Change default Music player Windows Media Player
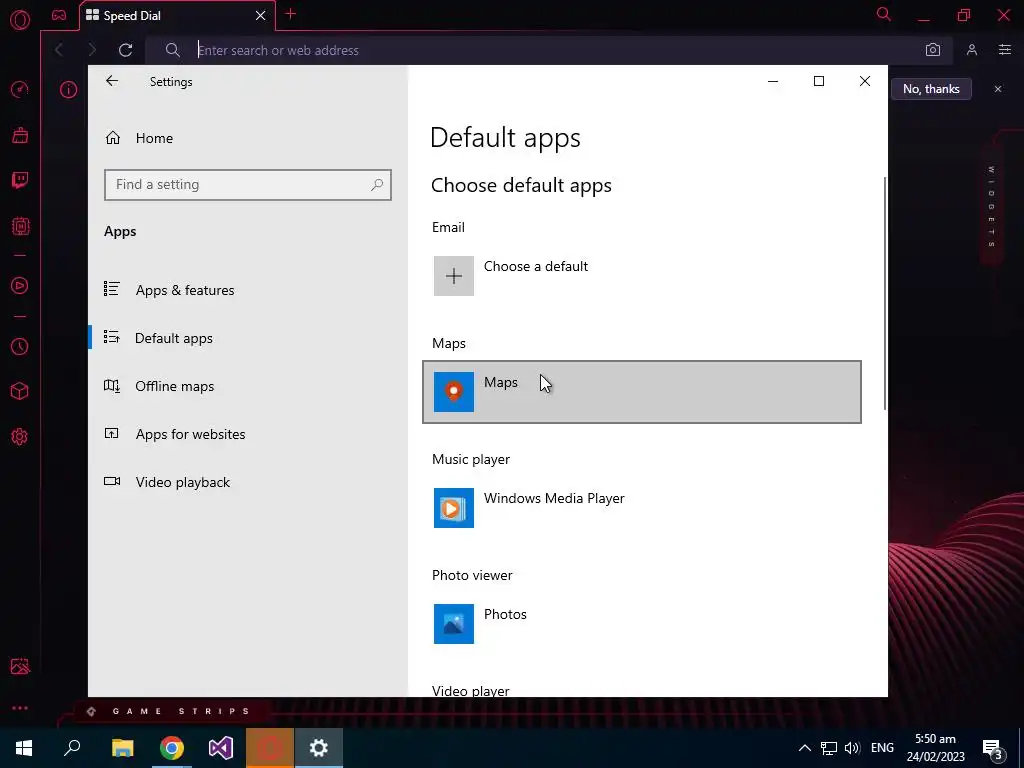The image size is (1024, 768). click(642, 508)
